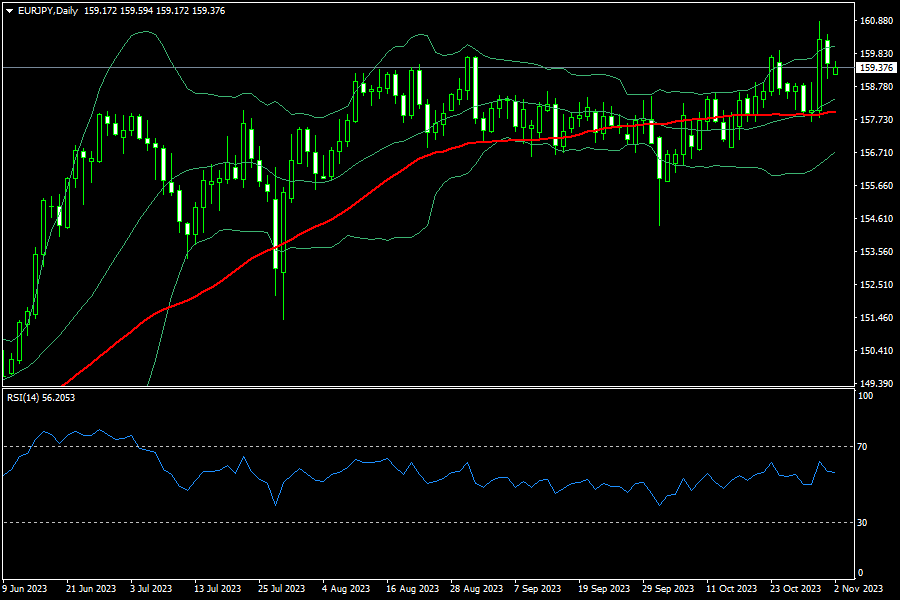Select the current price label 159.376
The height and width of the screenshot is (600, 900).
[876, 68]
